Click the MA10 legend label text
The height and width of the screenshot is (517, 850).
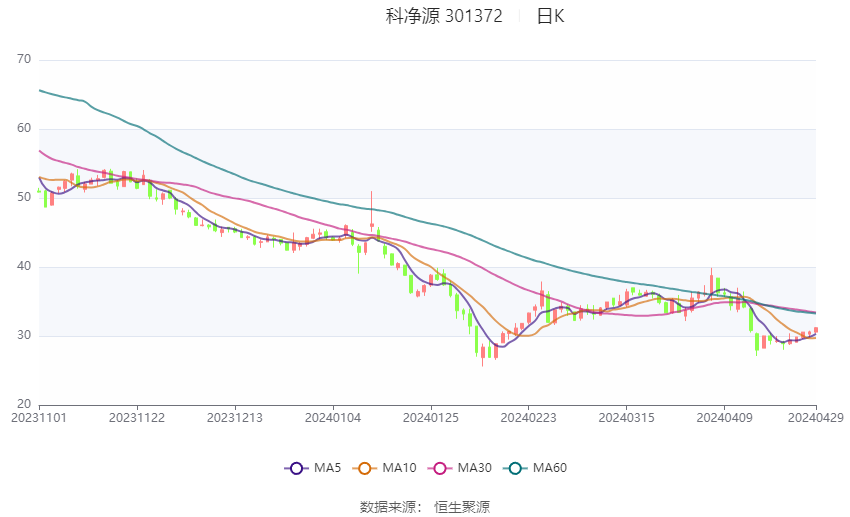(x=400, y=468)
